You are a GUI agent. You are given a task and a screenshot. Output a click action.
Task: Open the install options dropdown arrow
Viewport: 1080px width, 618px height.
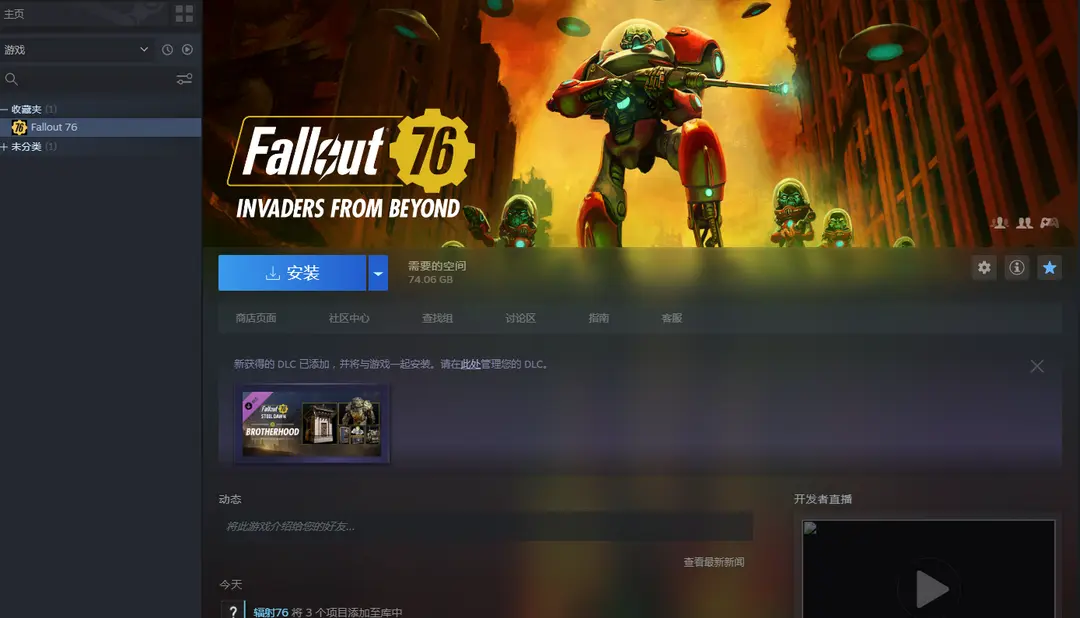377,273
